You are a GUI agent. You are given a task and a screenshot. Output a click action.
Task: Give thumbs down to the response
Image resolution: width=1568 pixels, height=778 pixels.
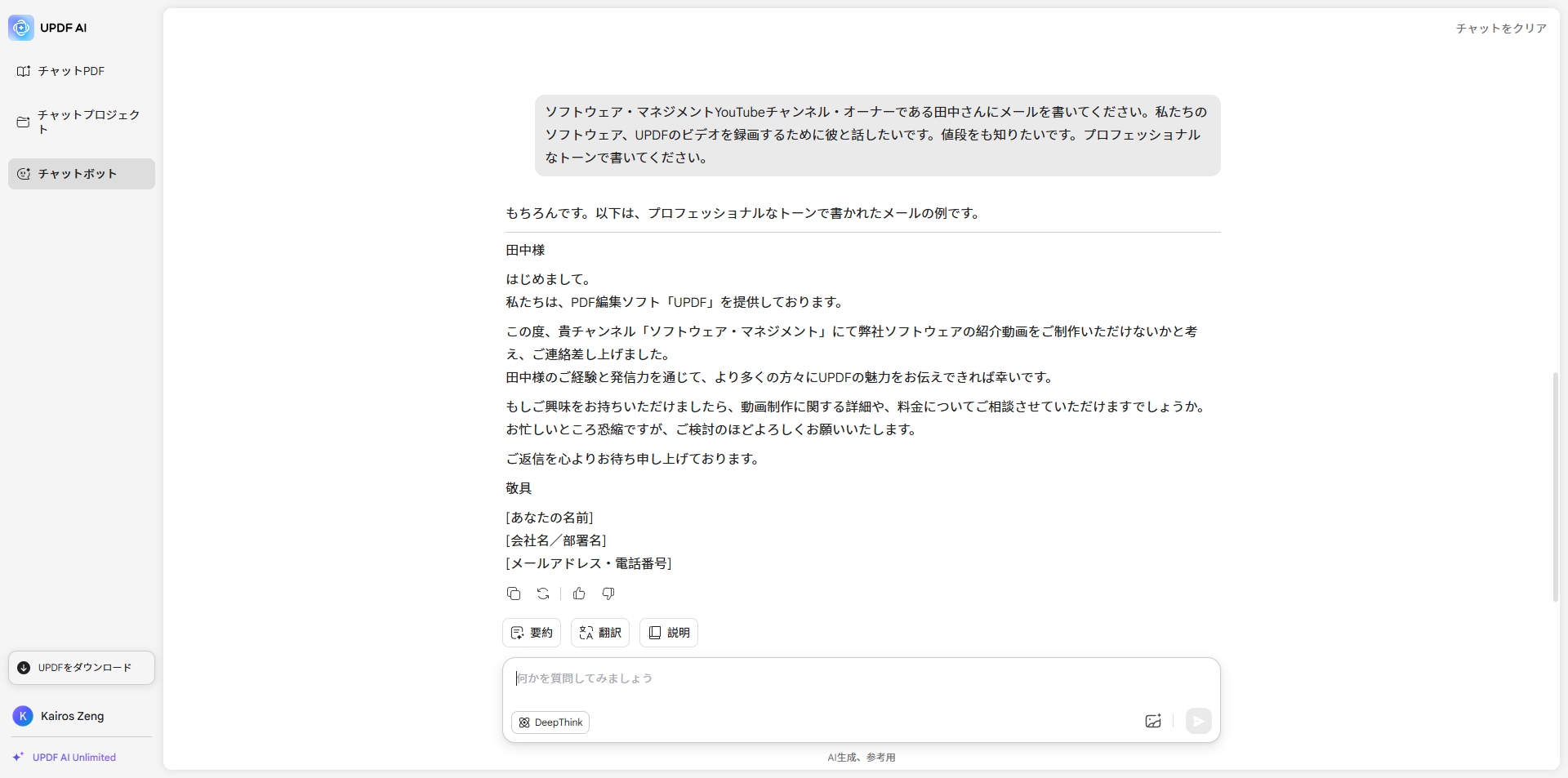608,594
